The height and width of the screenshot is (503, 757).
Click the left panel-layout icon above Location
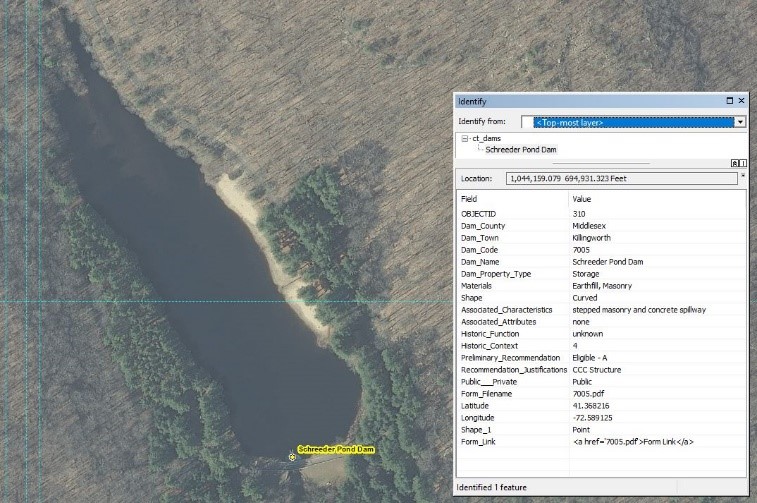pos(733,162)
